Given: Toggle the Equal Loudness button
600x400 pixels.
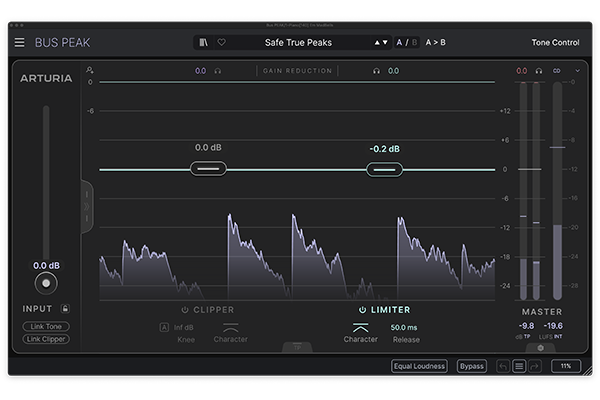Looking at the screenshot, I should 419,366.
